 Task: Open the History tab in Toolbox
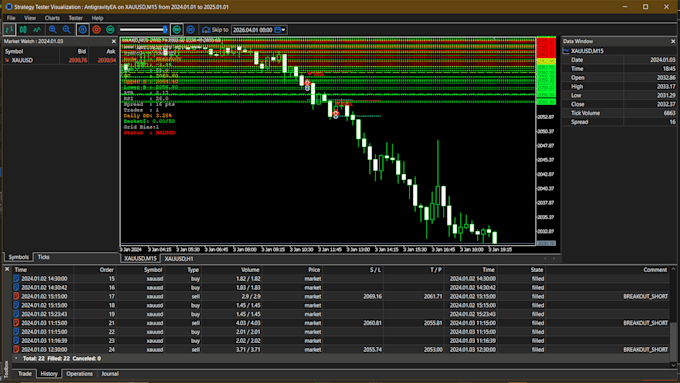pyautogui.click(x=49, y=373)
